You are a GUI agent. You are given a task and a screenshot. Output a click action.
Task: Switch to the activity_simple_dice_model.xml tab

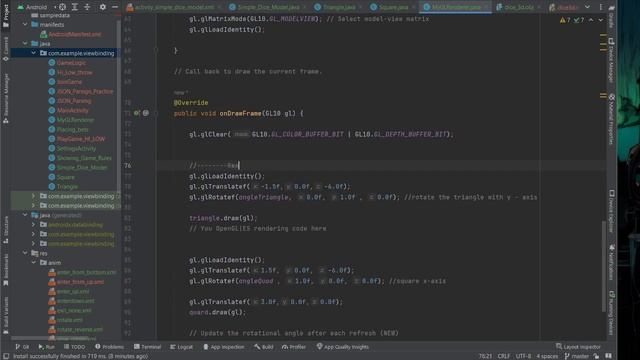(x=174, y=7)
